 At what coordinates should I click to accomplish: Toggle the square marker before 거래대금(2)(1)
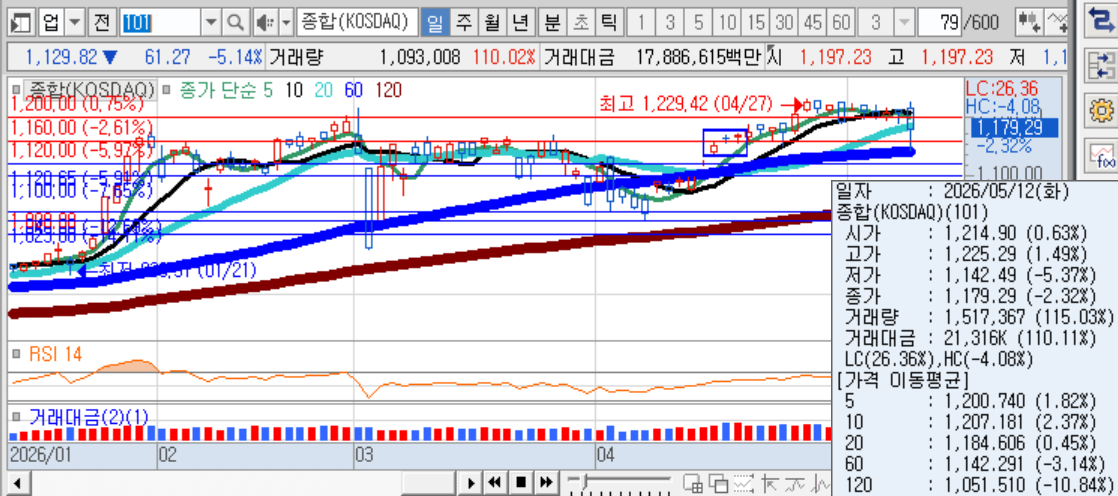click(x=17, y=415)
